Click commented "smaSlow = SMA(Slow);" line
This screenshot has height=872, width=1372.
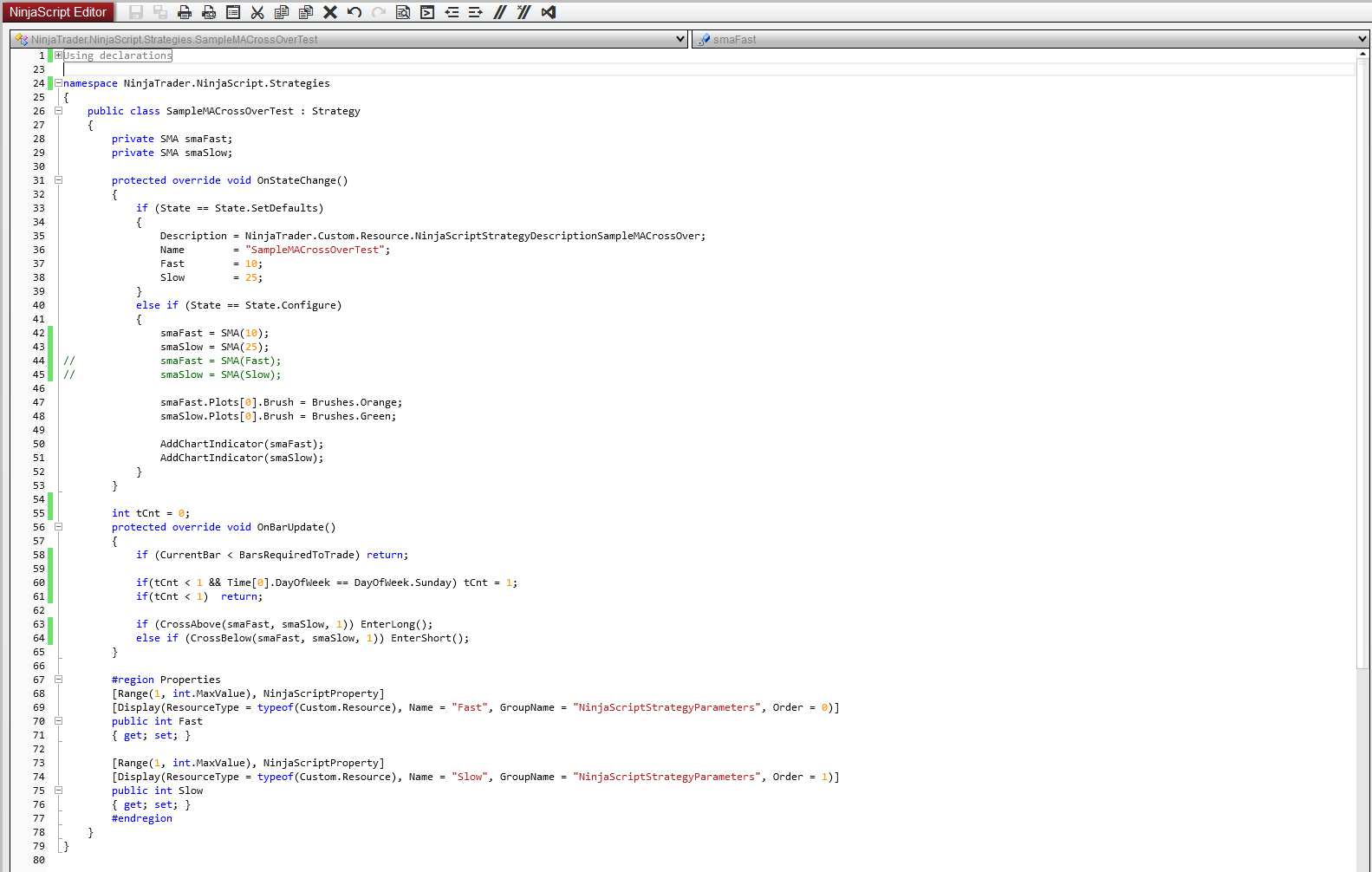[220, 374]
